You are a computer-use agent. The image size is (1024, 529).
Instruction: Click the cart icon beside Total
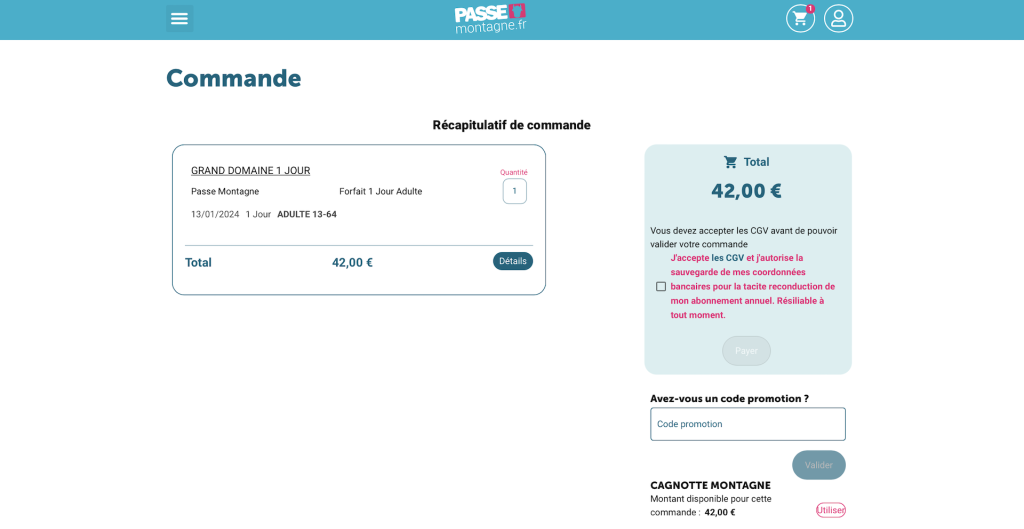click(x=730, y=162)
